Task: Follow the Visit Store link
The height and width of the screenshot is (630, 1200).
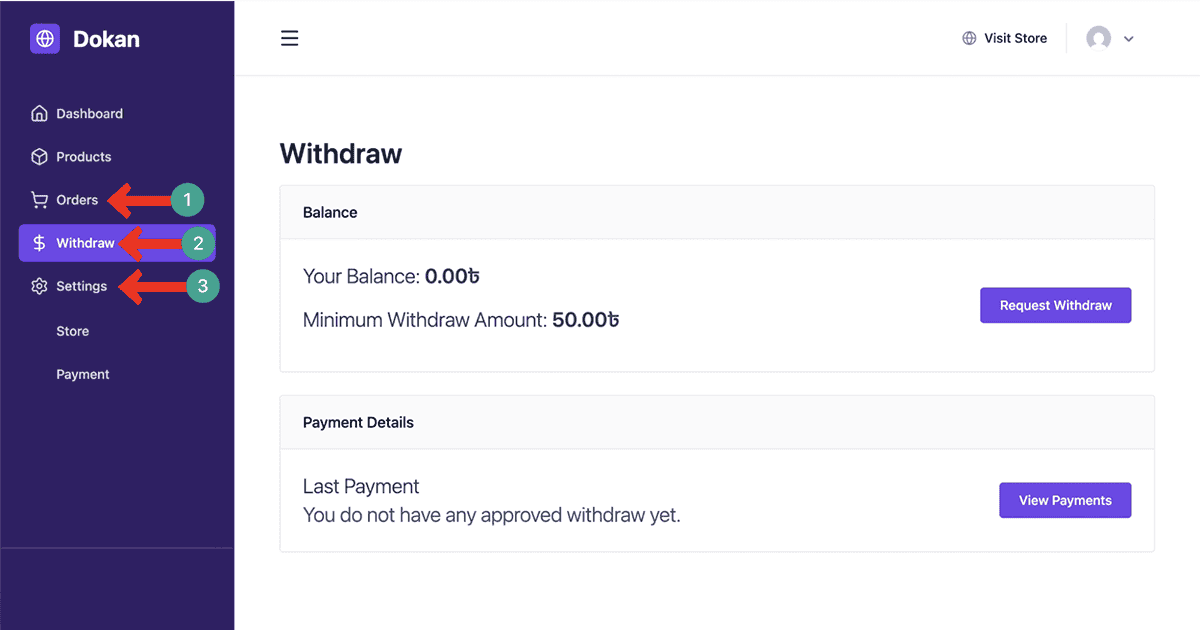Action: pyautogui.click(x=1015, y=39)
